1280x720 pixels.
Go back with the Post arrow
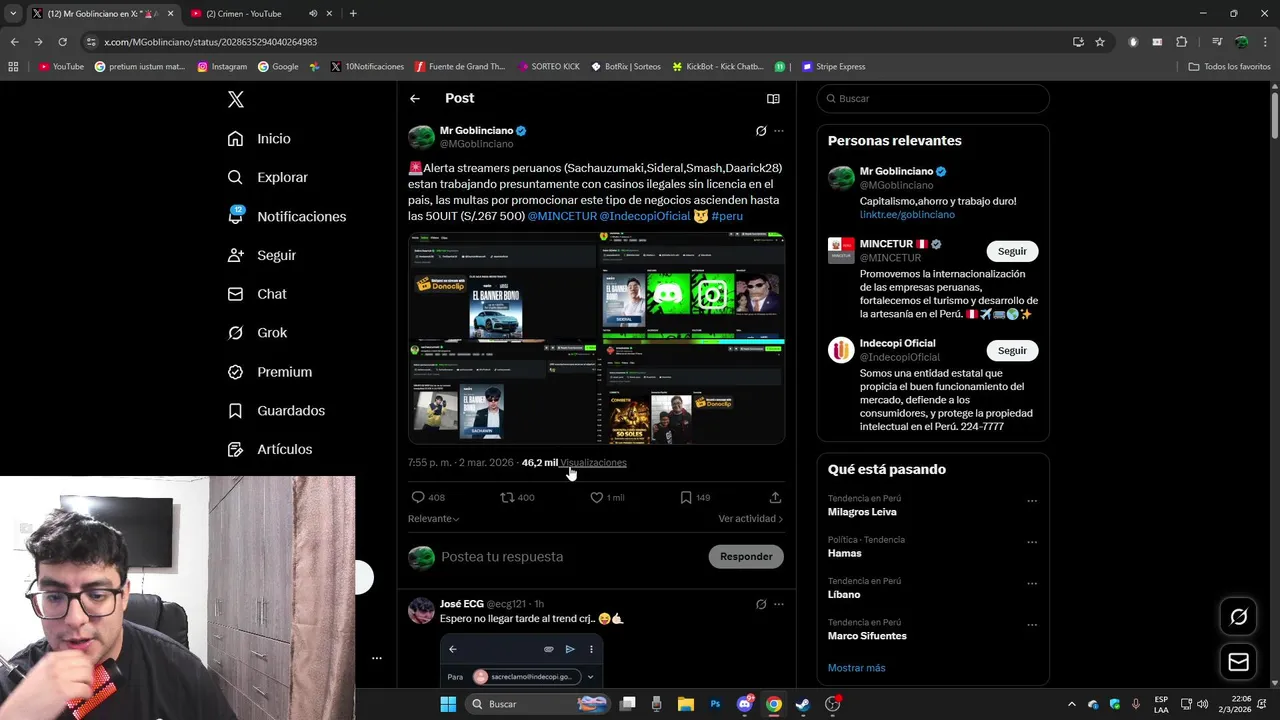click(x=415, y=98)
